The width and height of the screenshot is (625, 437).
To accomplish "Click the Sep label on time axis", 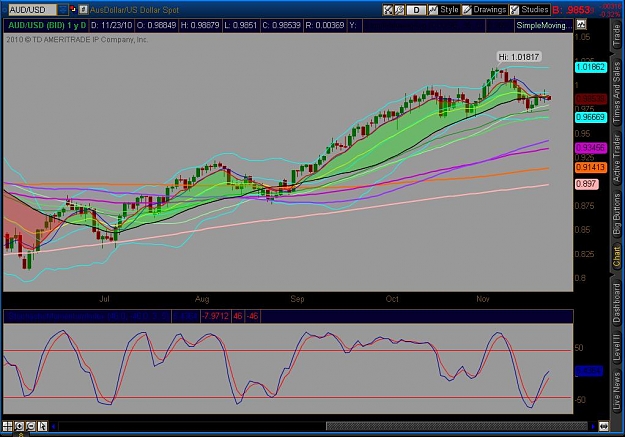I will pos(297,299).
